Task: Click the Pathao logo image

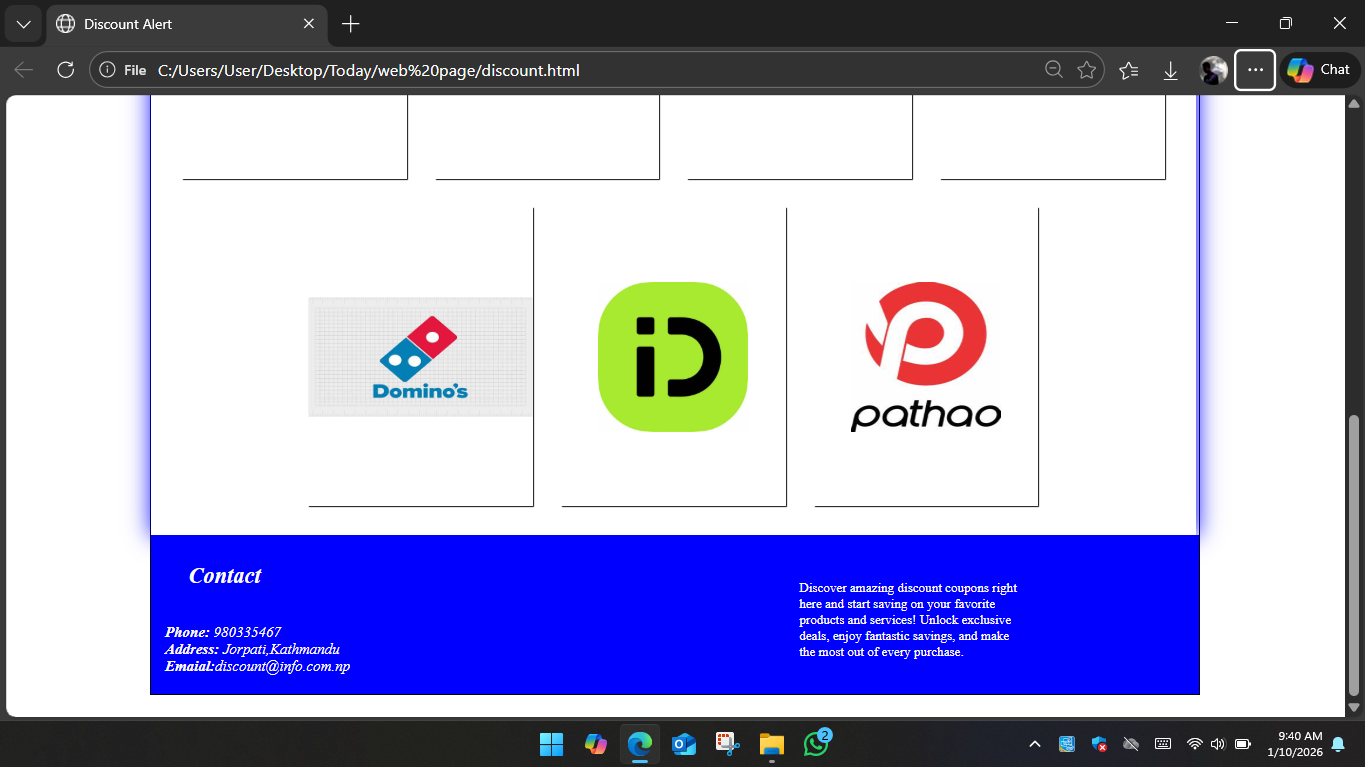Action: (x=926, y=357)
